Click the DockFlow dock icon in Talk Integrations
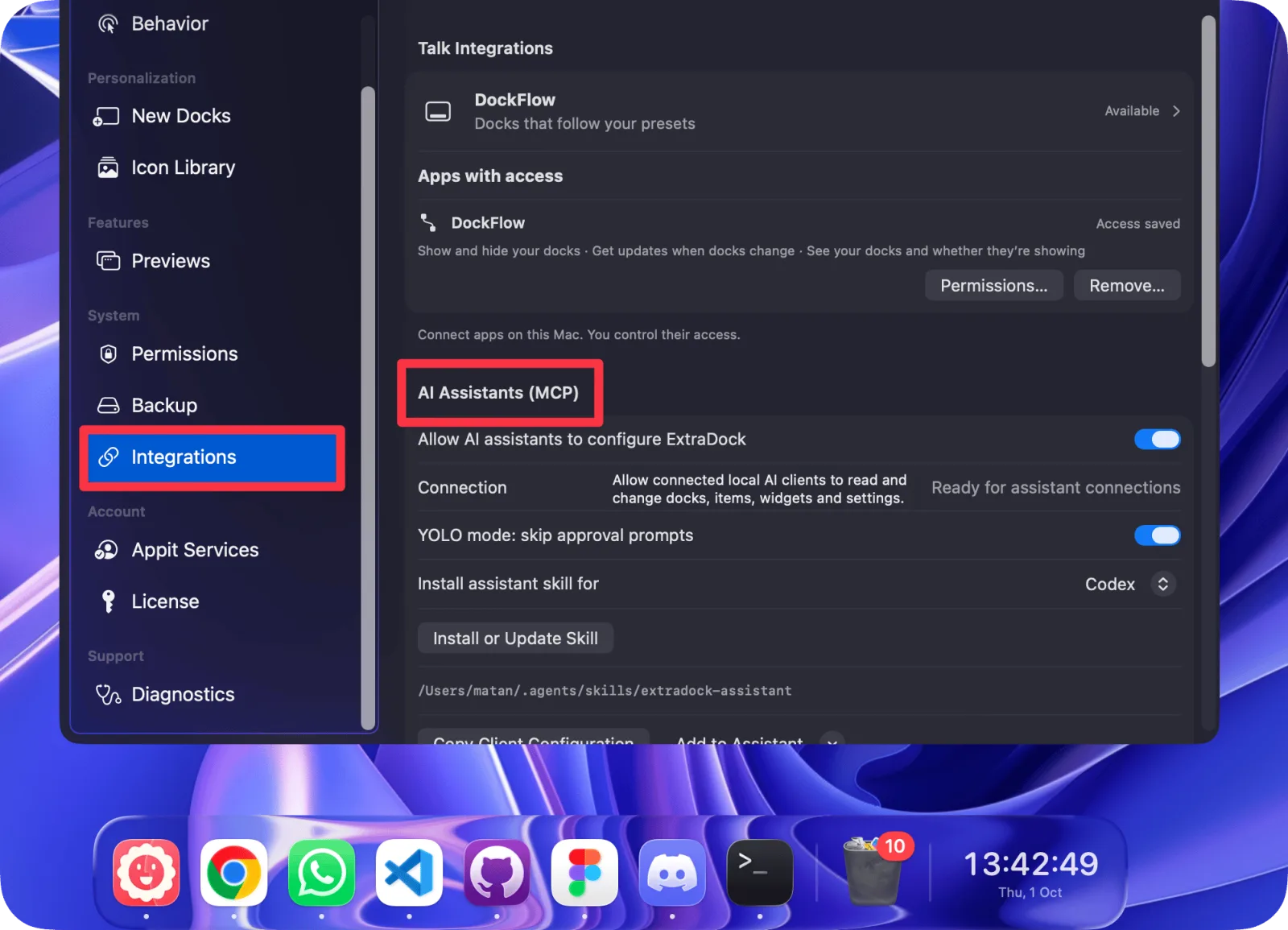Viewport: 1288px width, 930px height. point(438,112)
